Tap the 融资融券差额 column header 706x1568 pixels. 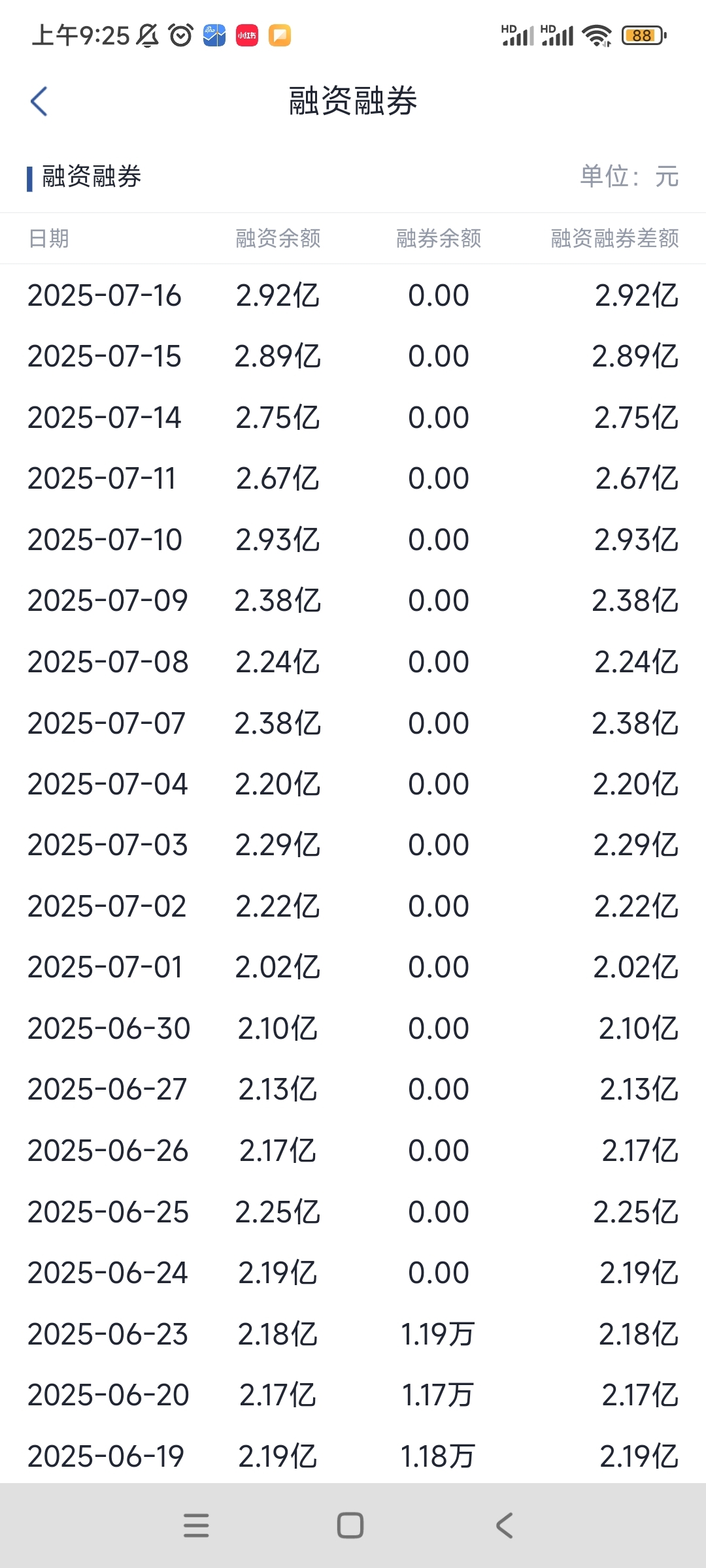[x=614, y=238]
